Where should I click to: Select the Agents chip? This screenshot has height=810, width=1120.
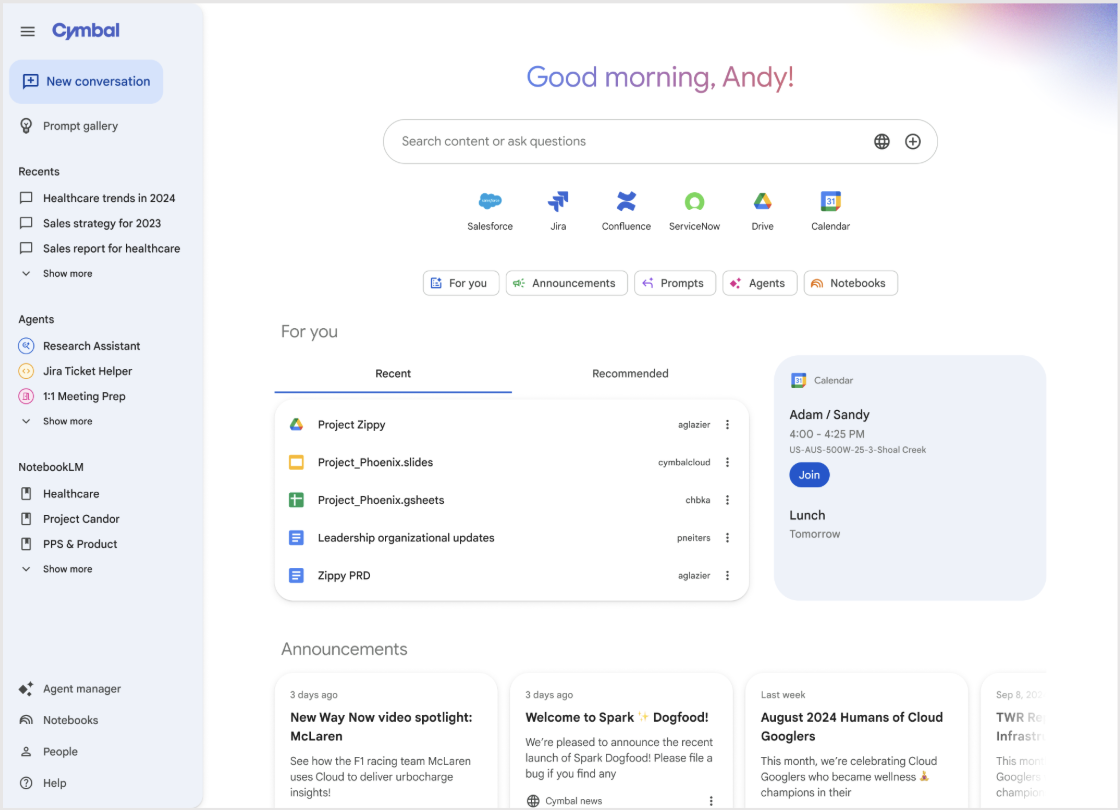tap(759, 283)
